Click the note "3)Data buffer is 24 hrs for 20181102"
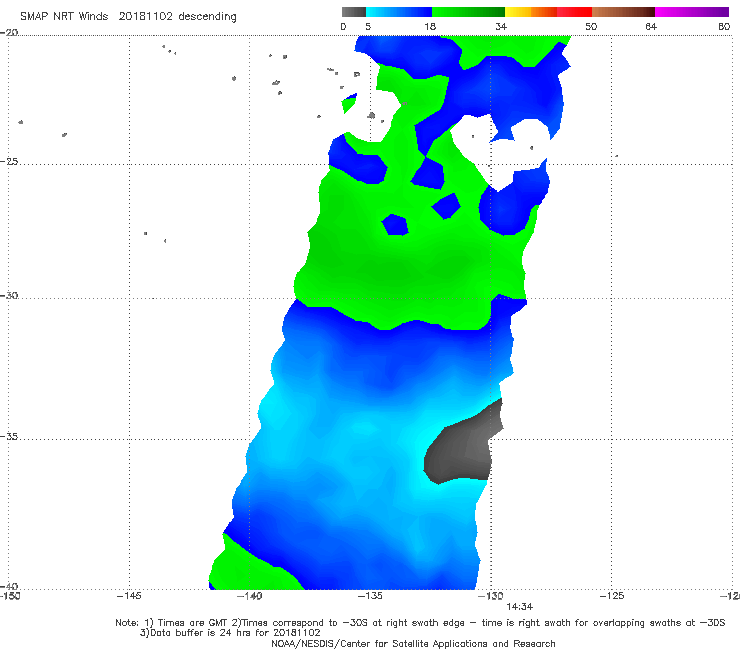The width and height of the screenshot is (740, 650). [x=230, y=633]
